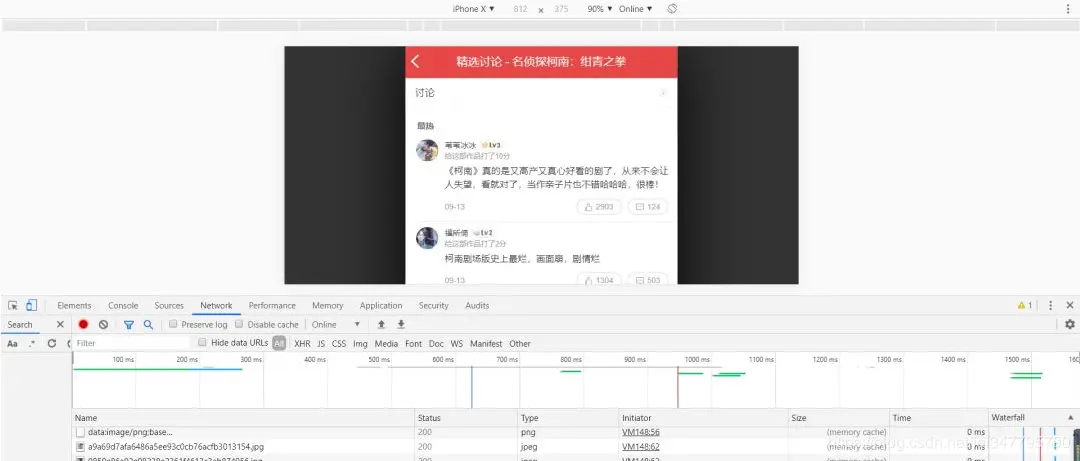The width and height of the screenshot is (1080, 461).
Task: Click into the Filter text field
Action: coord(131,343)
